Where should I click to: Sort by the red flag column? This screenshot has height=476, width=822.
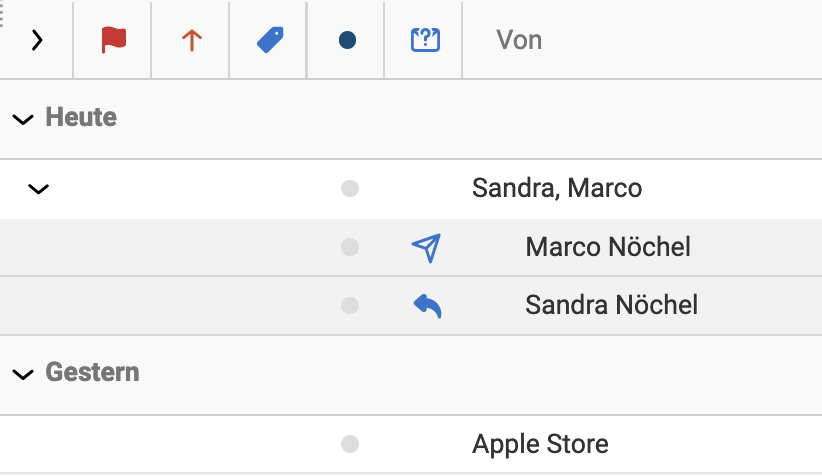click(114, 40)
